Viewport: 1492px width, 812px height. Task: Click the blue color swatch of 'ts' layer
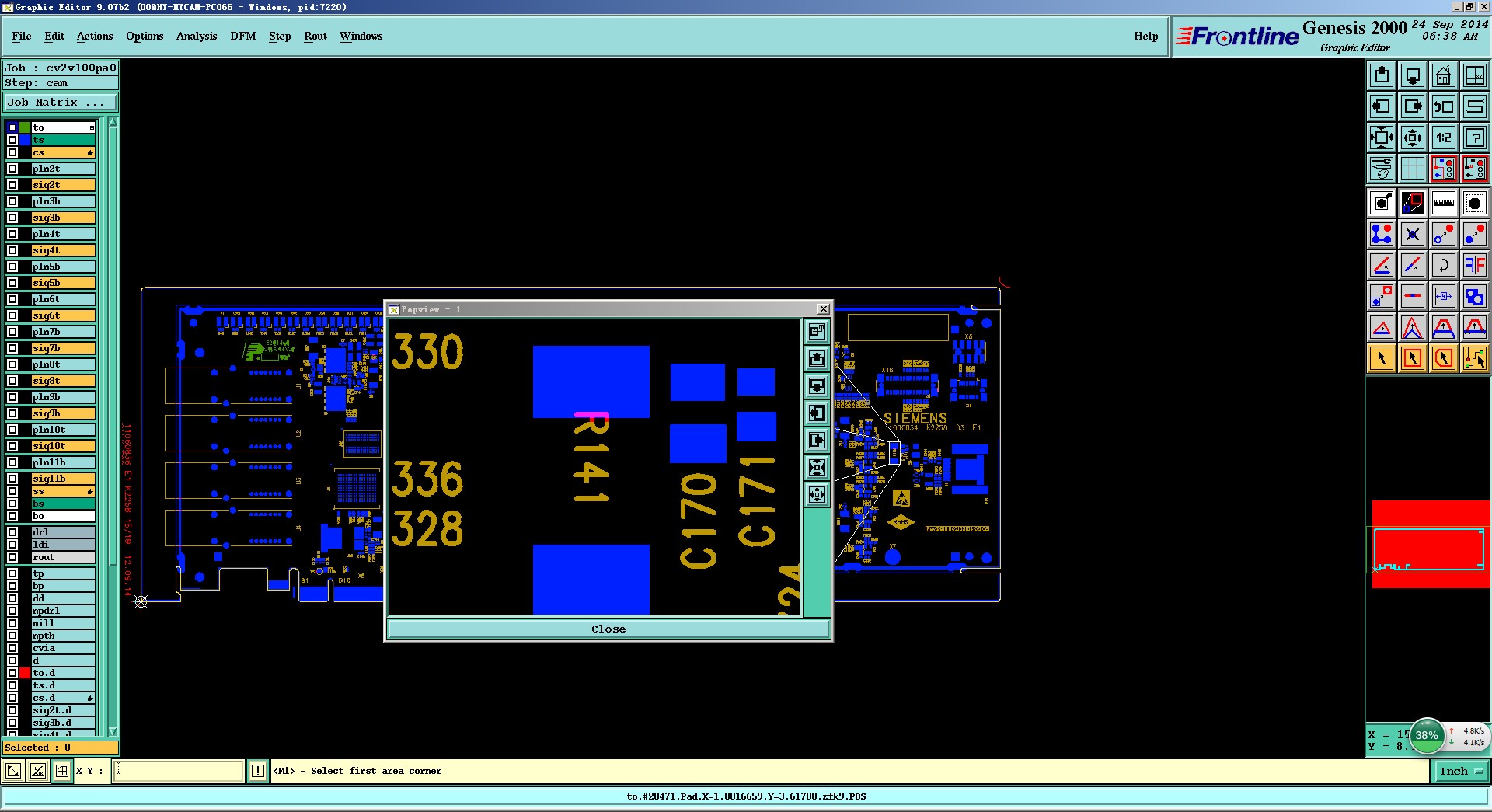click(25, 140)
